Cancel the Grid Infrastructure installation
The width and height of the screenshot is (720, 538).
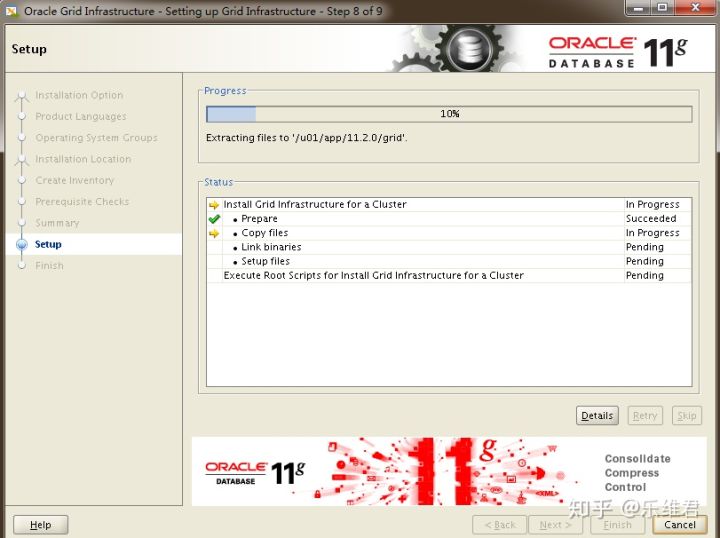coord(680,525)
